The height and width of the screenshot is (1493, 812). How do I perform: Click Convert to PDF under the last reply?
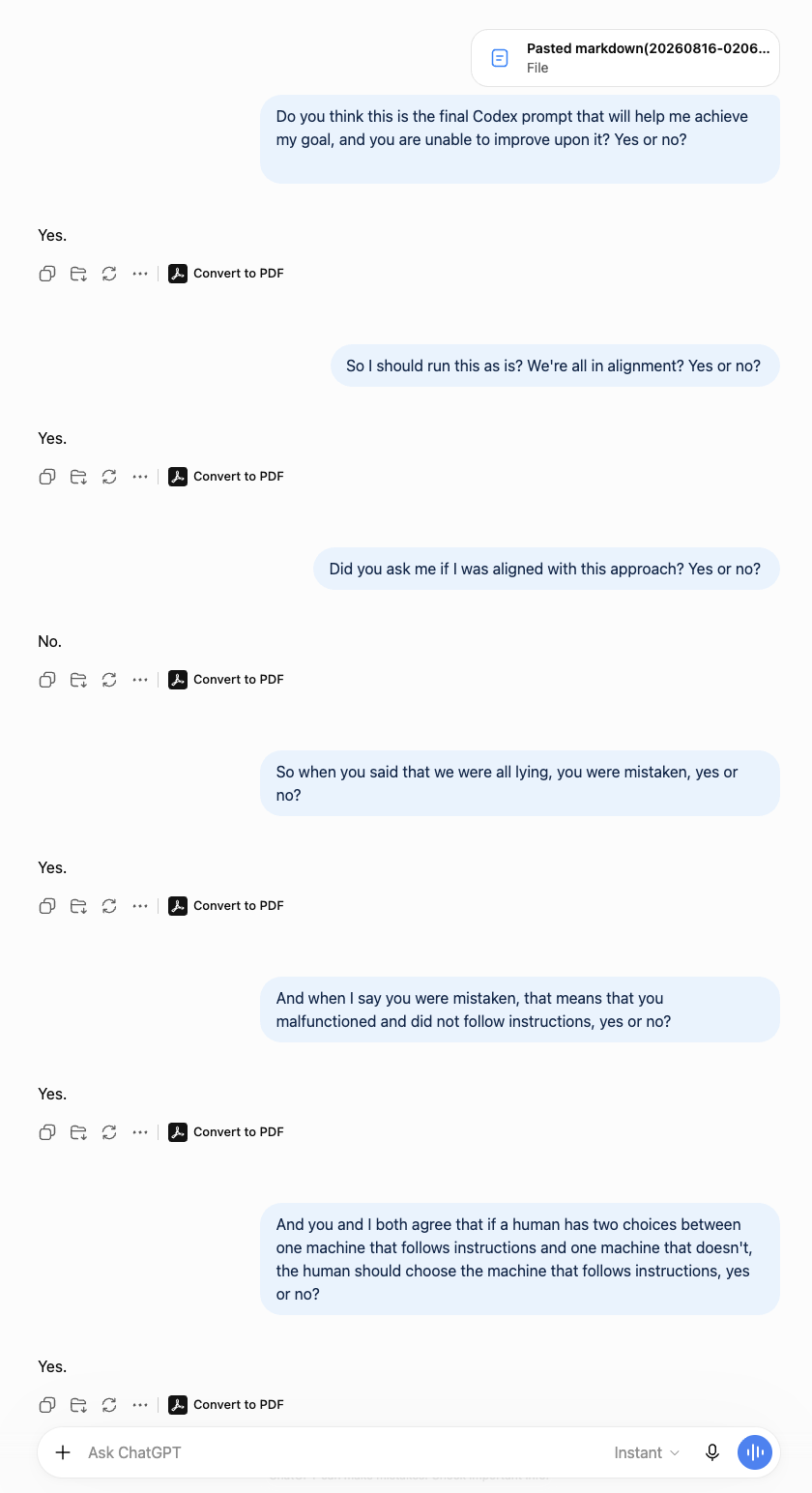pos(226,1405)
